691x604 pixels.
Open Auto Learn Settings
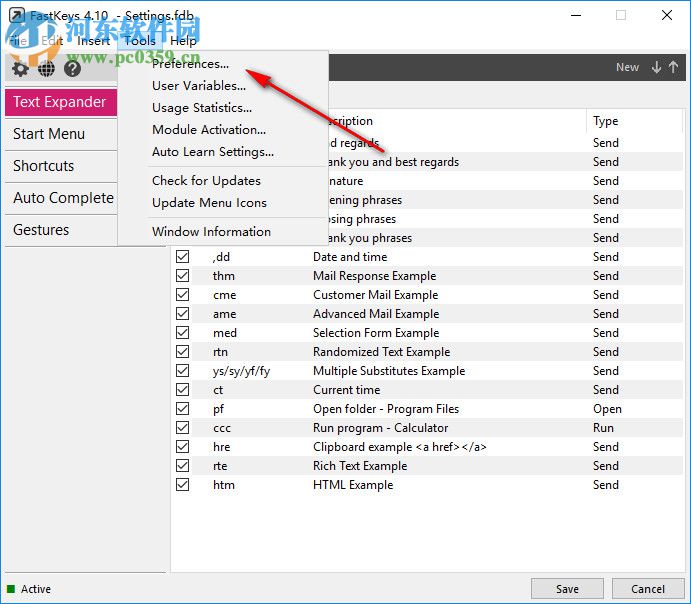pos(213,152)
